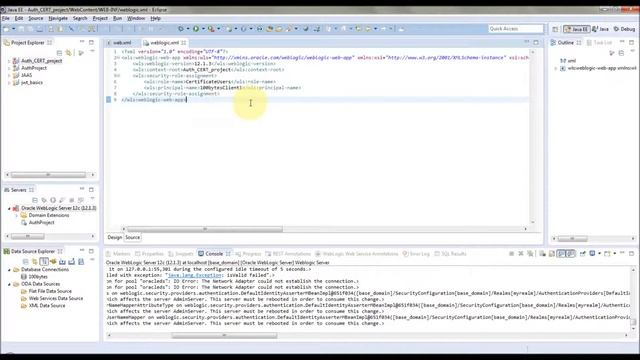Expand Auth_CERT_project in Project Explorer
The width and height of the screenshot is (640, 360).
(9, 61)
